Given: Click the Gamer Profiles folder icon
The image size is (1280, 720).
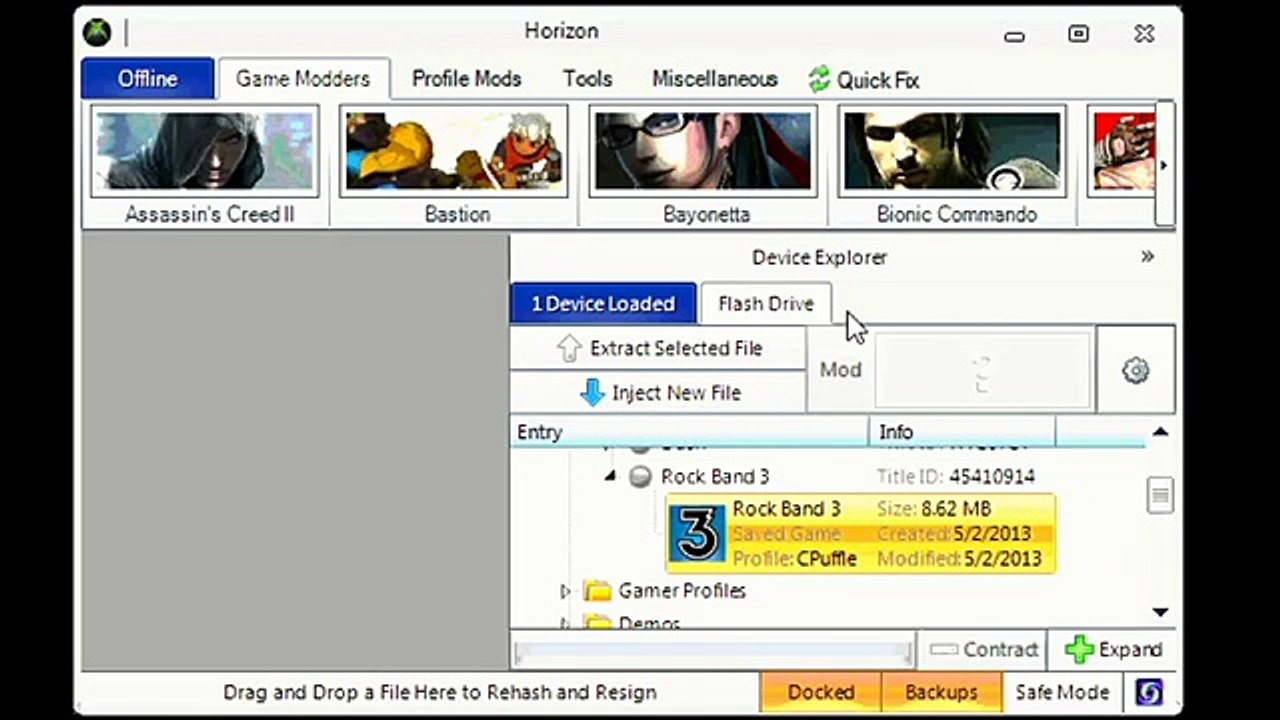Looking at the screenshot, I should [598, 591].
